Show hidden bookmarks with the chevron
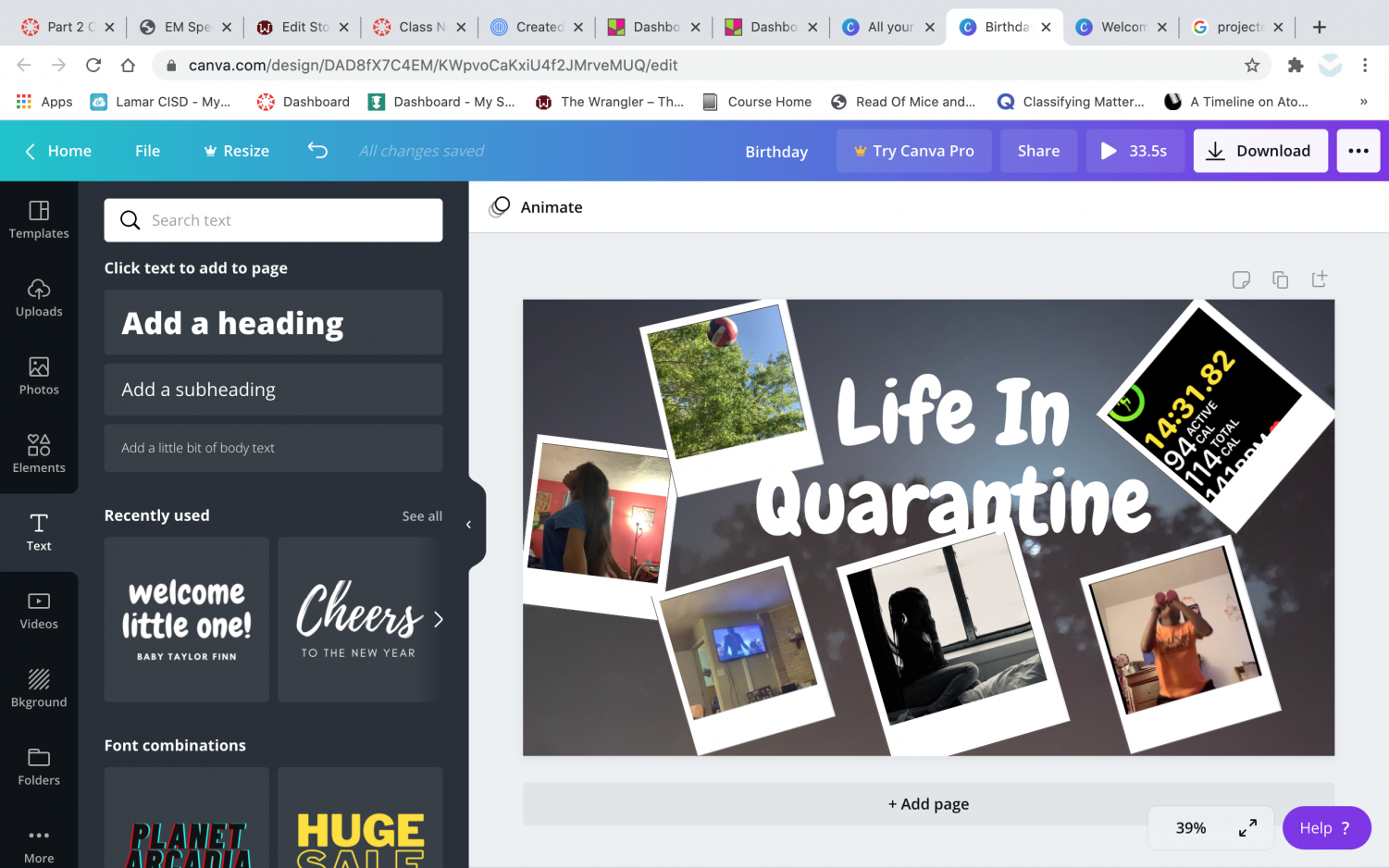 pyautogui.click(x=1363, y=102)
